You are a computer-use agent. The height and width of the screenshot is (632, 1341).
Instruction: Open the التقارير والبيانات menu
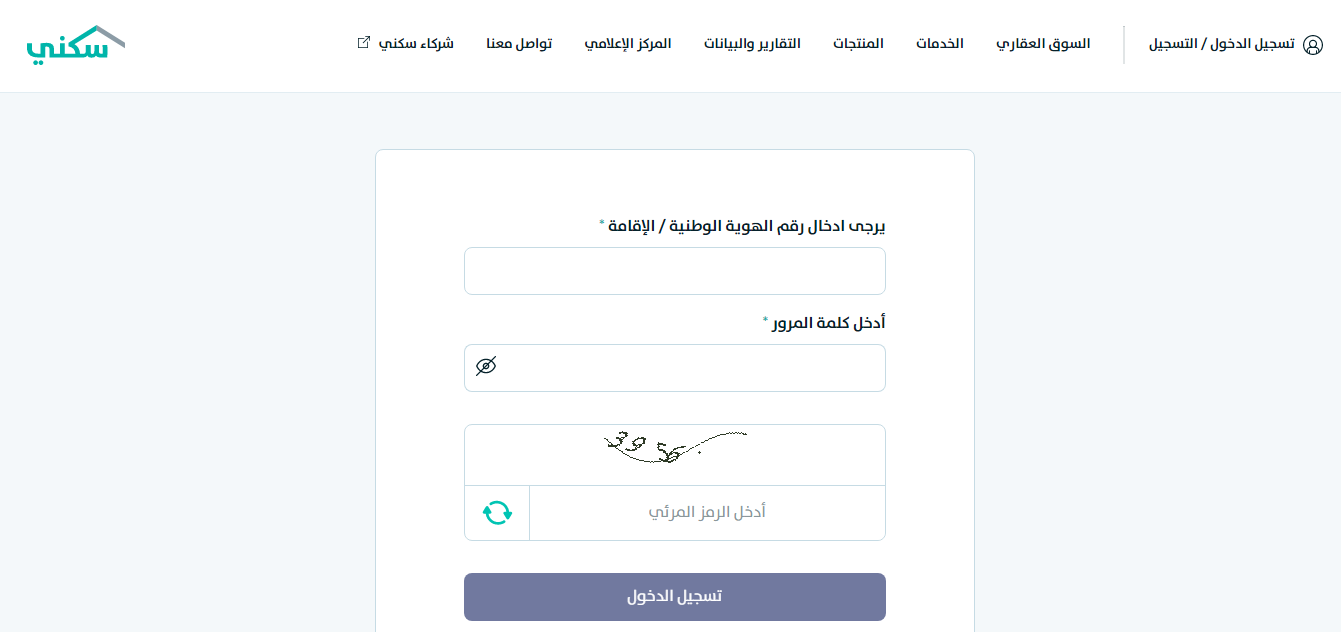pos(752,44)
